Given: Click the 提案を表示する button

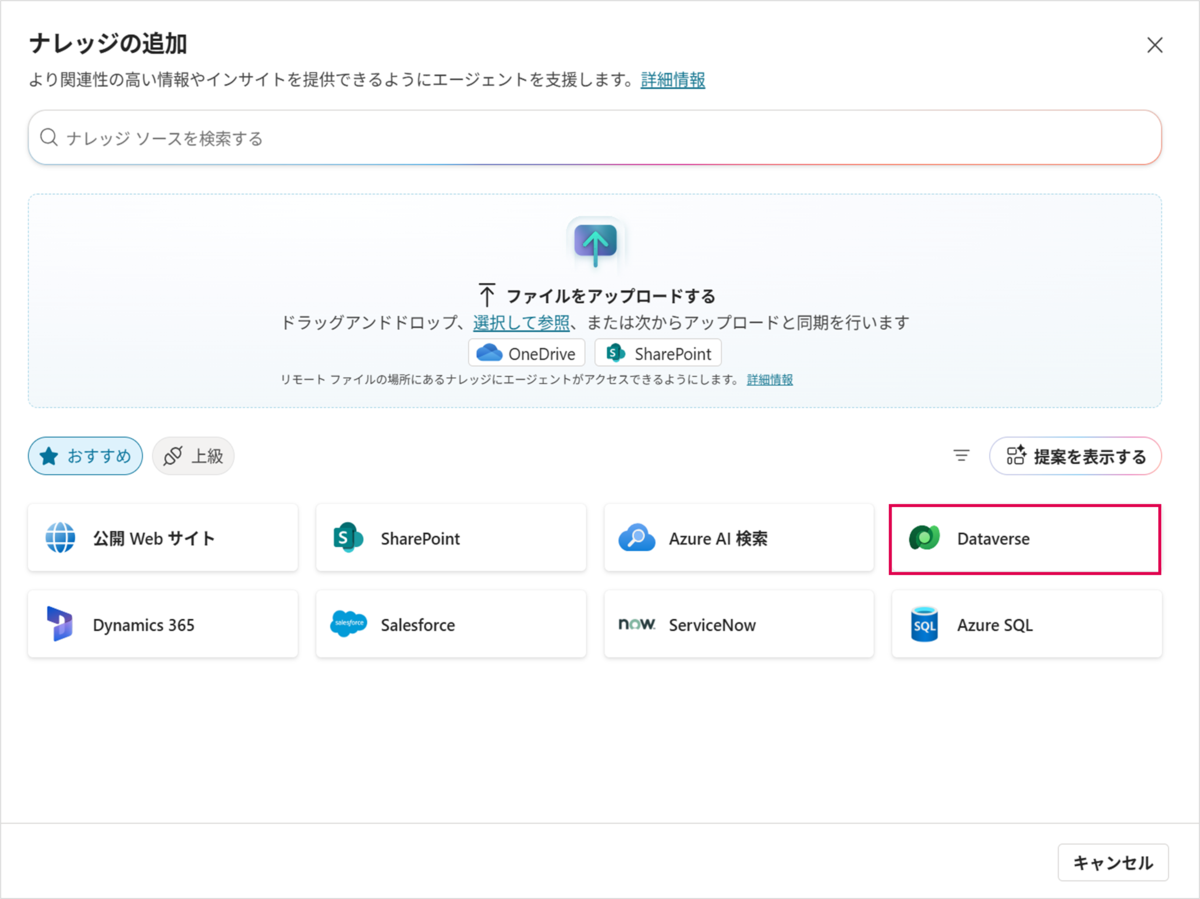Looking at the screenshot, I should point(1075,455).
